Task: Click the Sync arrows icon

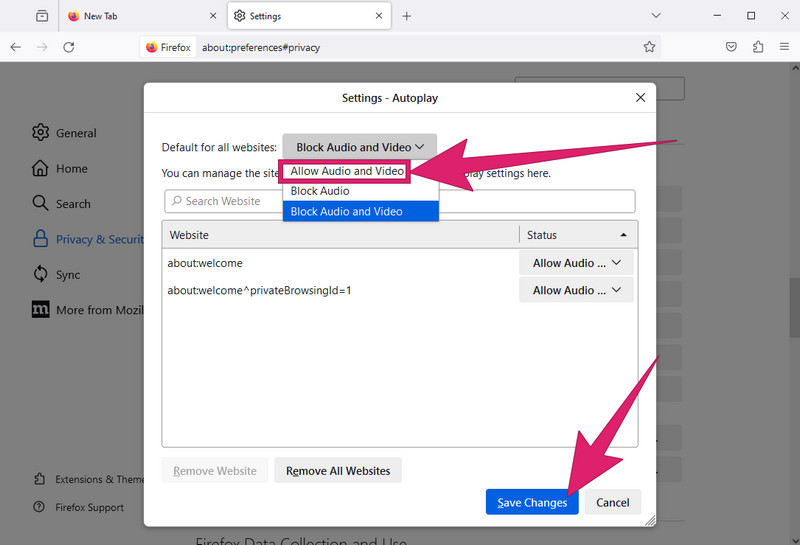Action: point(40,274)
